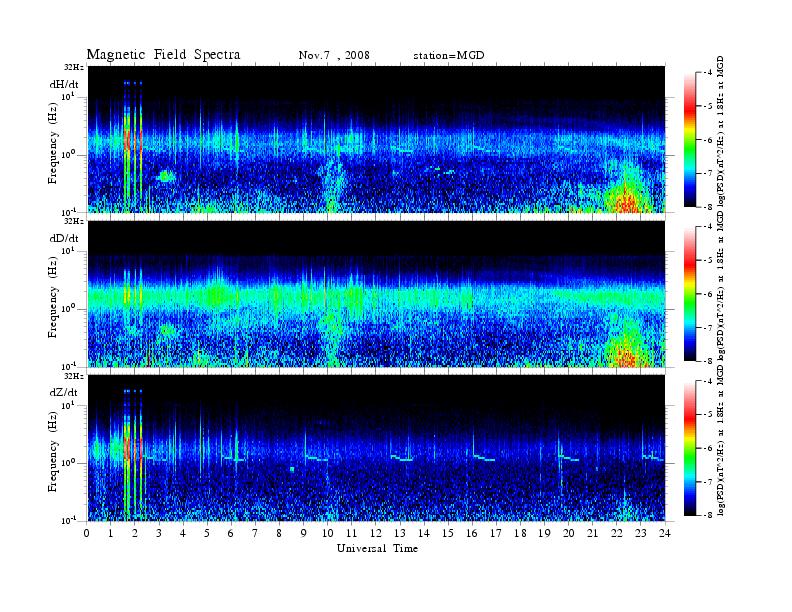Click hour tick label "22" on time axis
The image size is (792, 612).
(616, 533)
